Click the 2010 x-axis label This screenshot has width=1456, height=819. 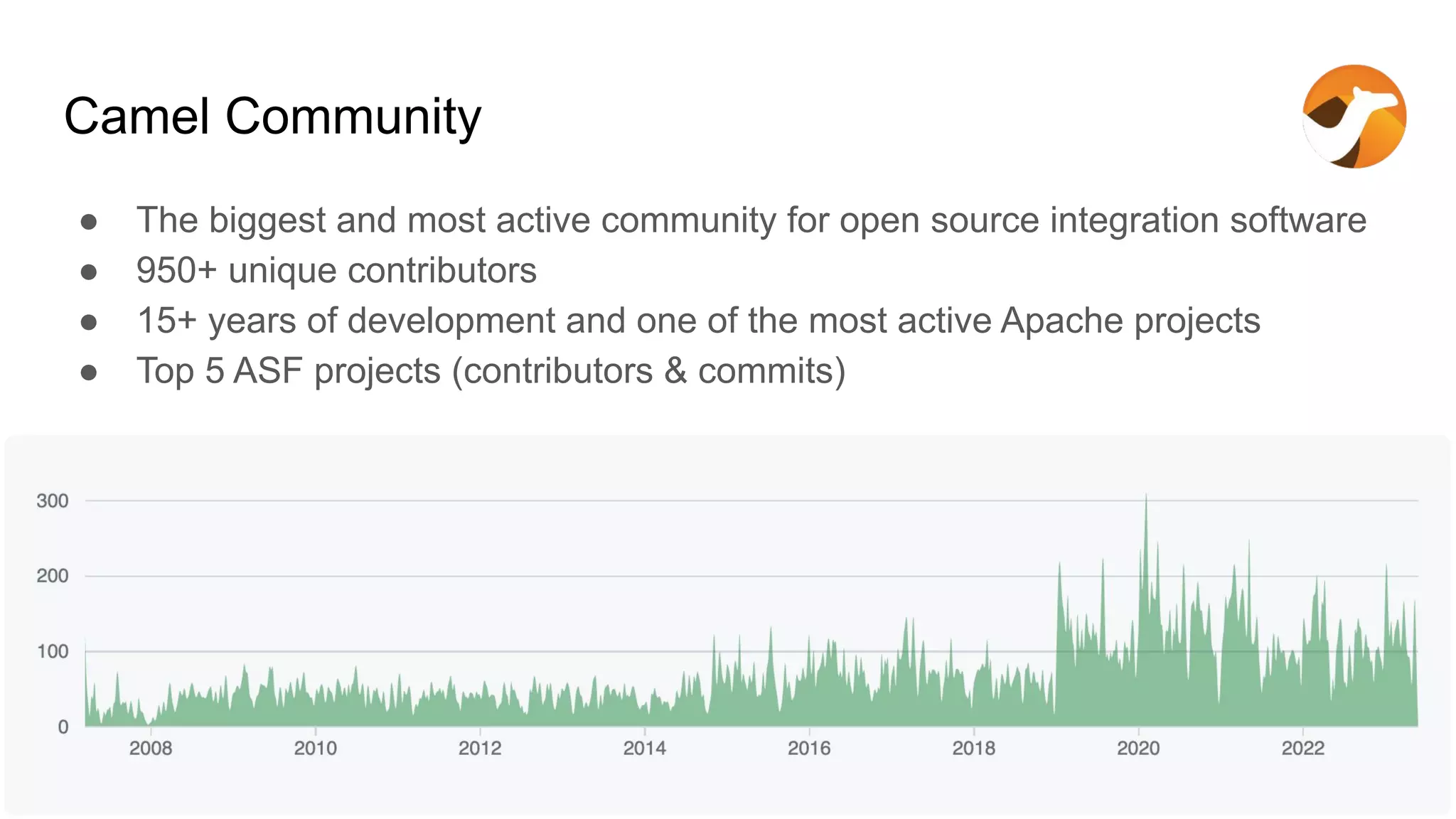click(x=315, y=748)
